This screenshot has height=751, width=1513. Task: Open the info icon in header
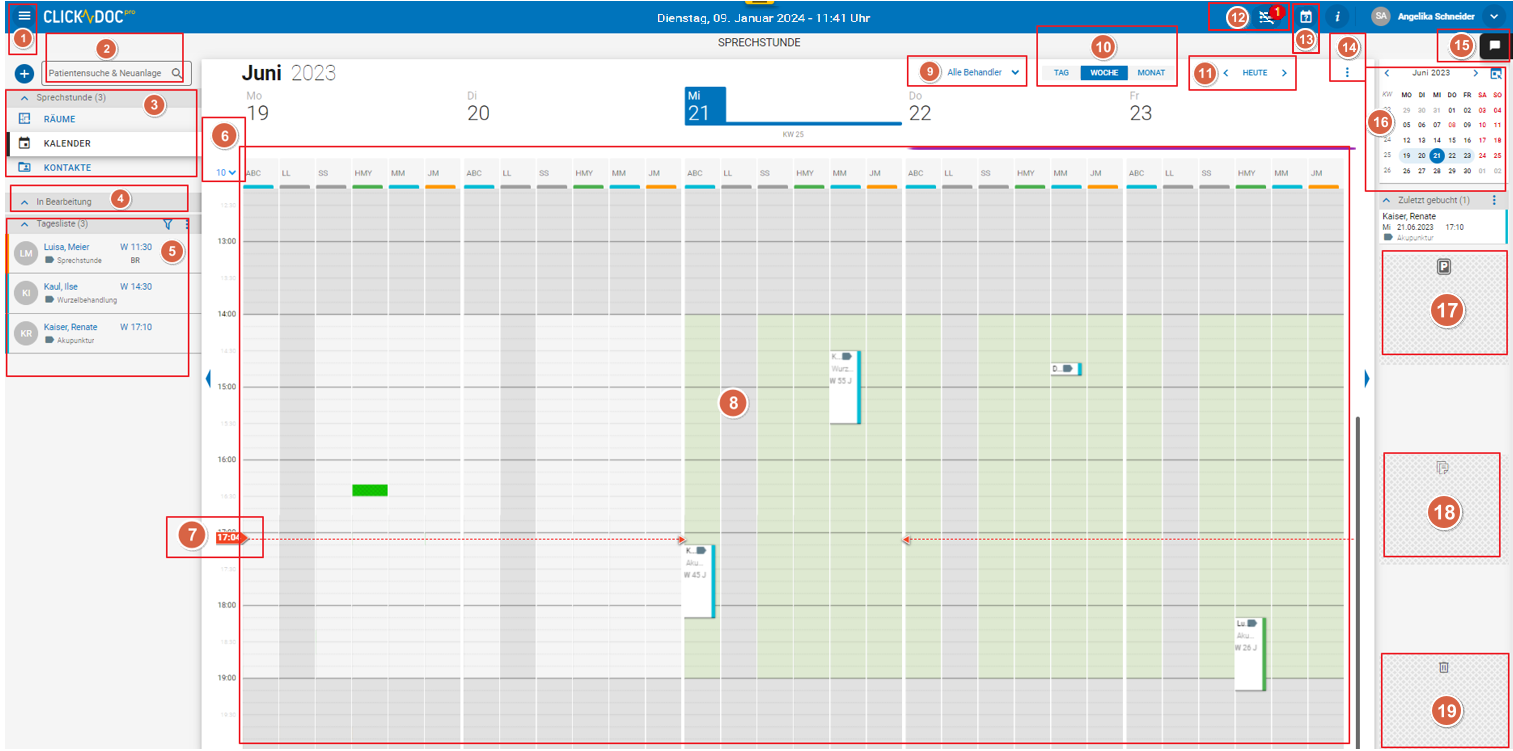(1339, 17)
